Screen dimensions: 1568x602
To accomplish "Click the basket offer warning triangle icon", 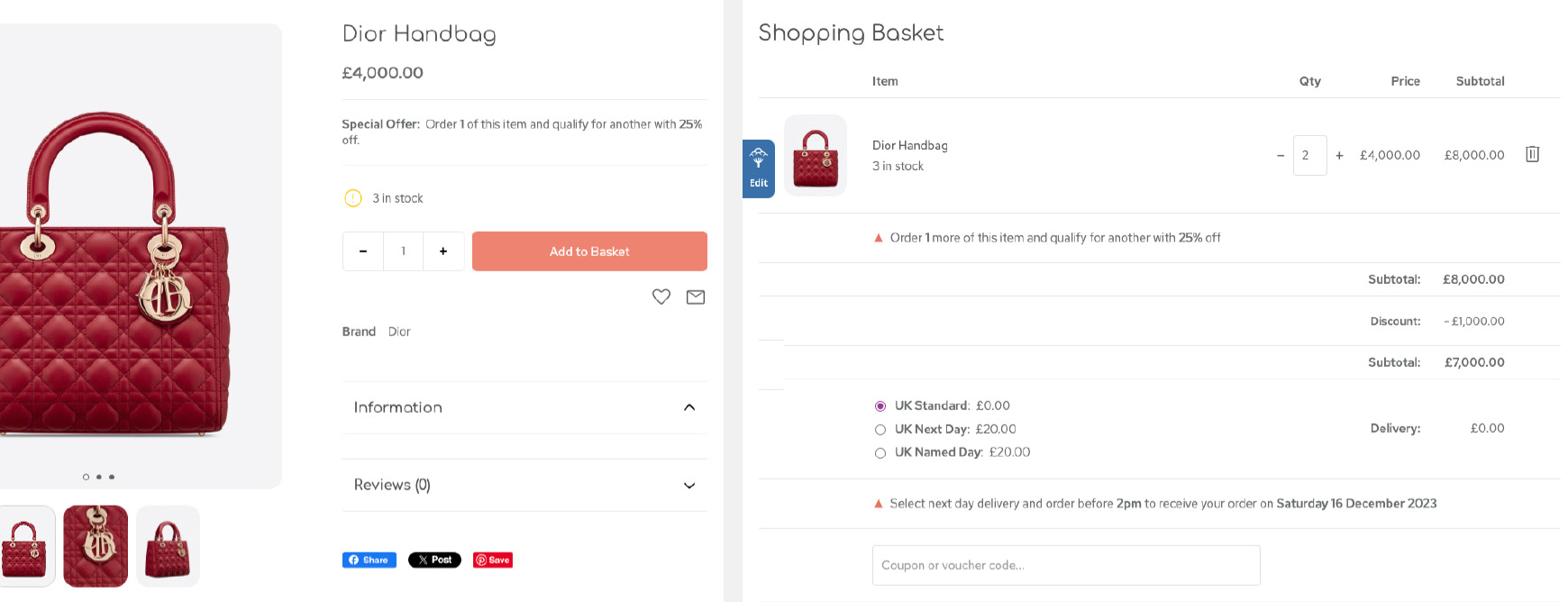I will (879, 238).
